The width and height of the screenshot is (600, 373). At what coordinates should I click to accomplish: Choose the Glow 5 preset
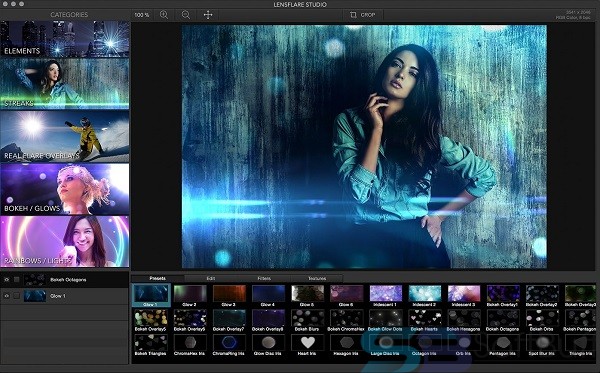coord(307,296)
